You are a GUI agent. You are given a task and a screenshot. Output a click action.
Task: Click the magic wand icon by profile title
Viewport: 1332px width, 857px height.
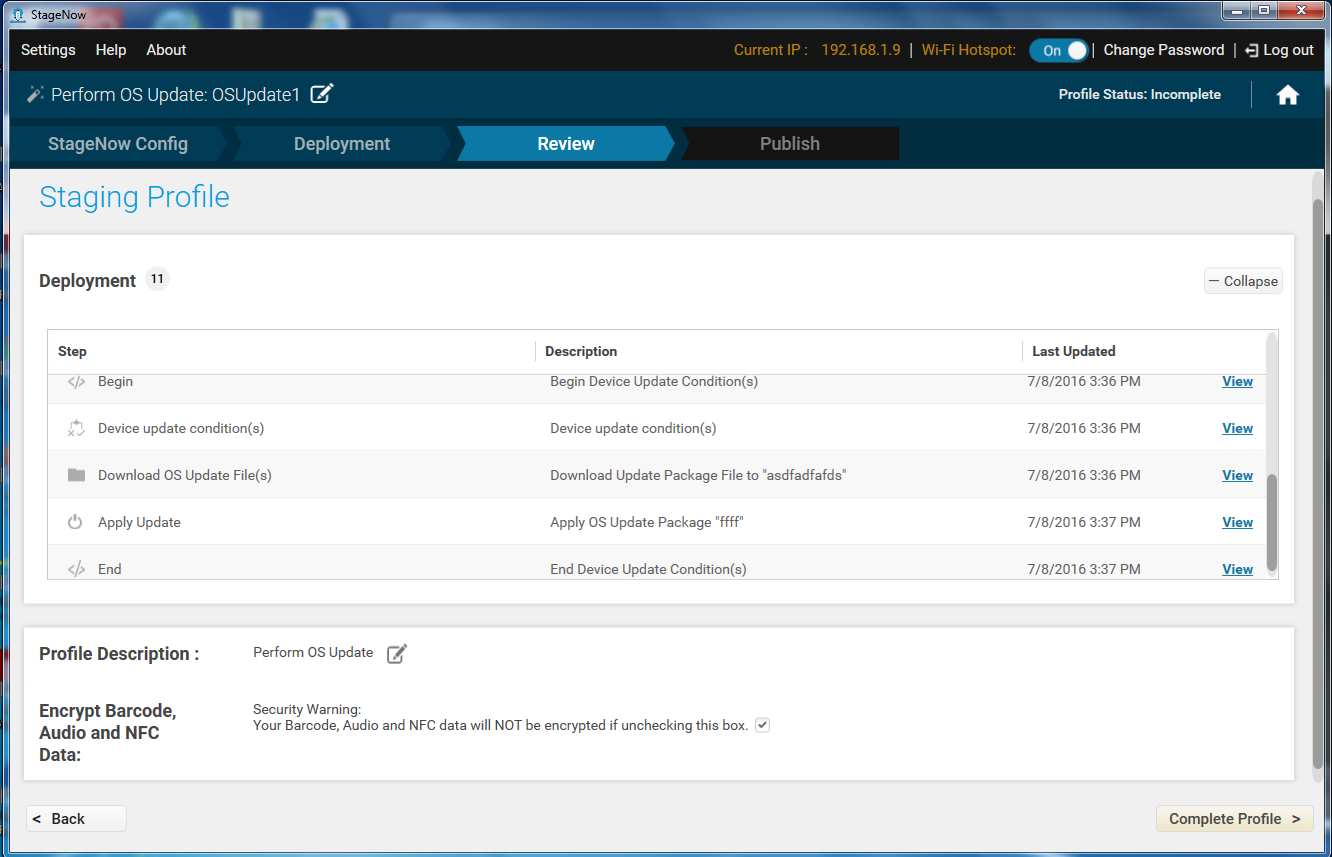pyautogui.click(x=35, y=95)
